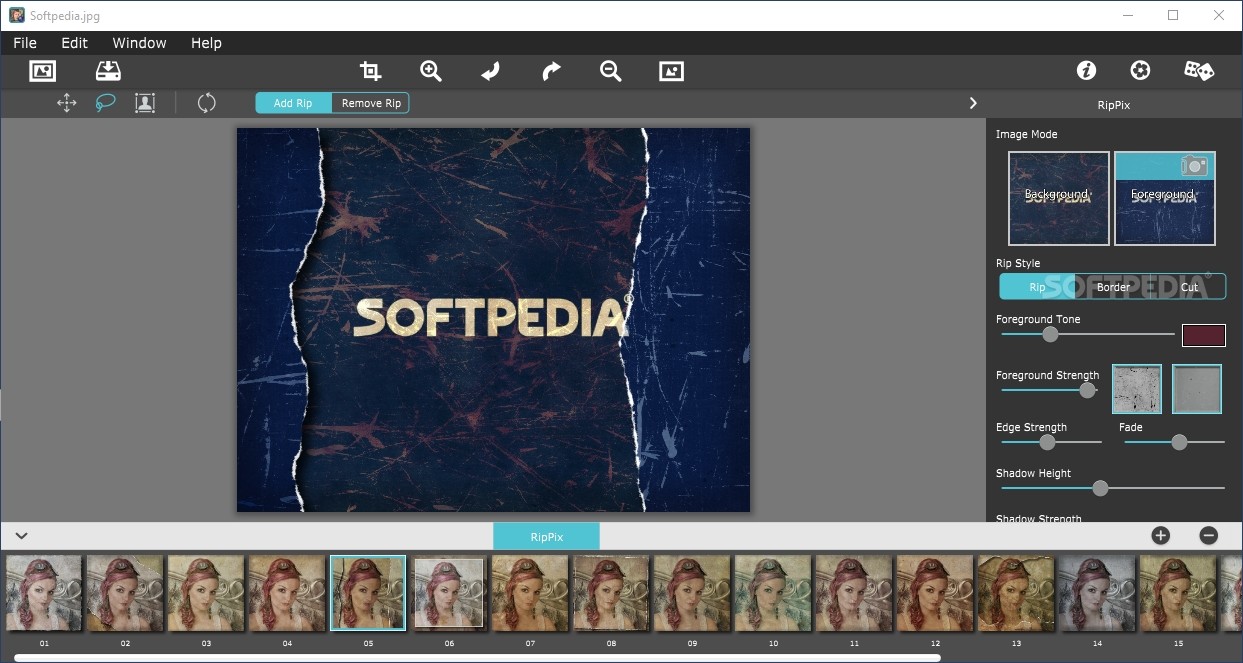Image resolution: width=1243 pixels, height=663 pixels.
Task: Select preset thumbnail 04
Action: (287, 593)
